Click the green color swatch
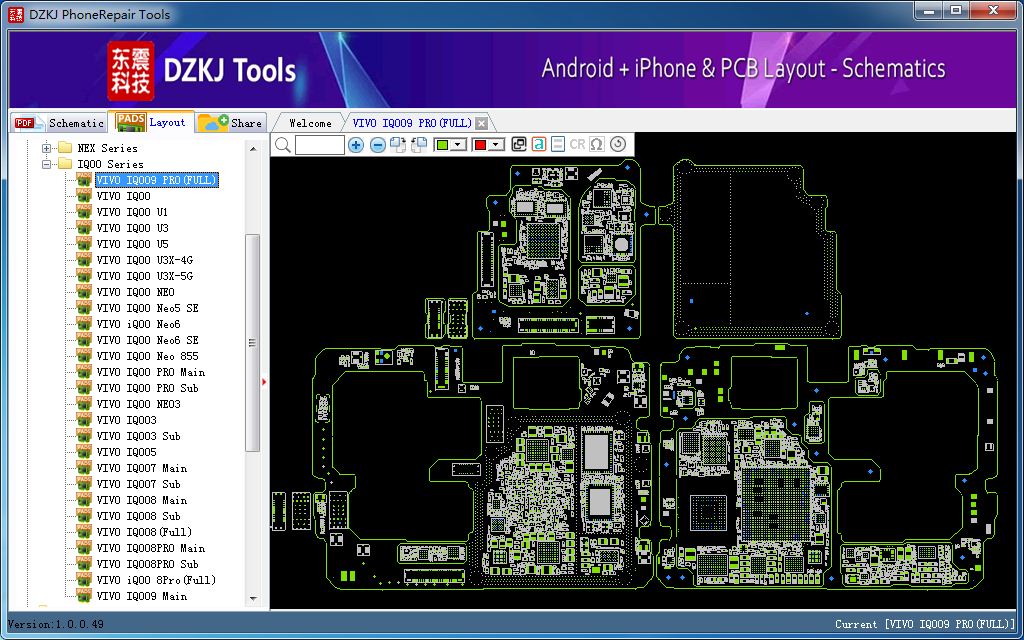The width and height of the screenshot is (1024, 640). tap(442, 145)
